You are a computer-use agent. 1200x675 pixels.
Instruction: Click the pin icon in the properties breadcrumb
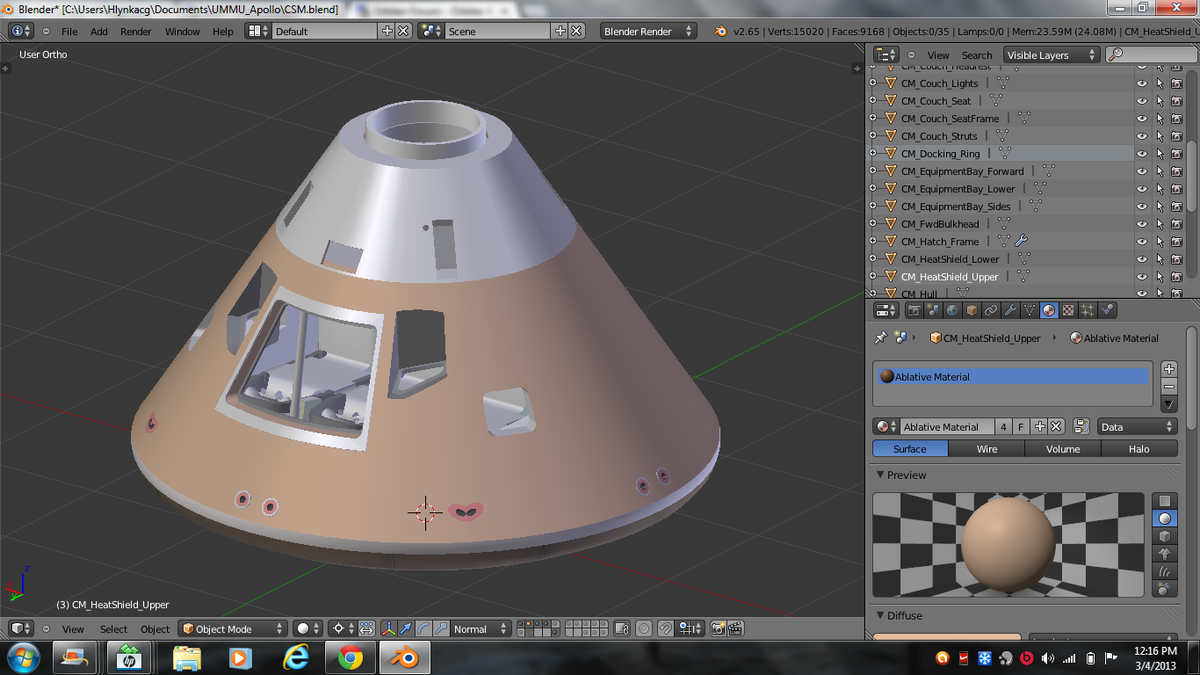coord(881,338)
